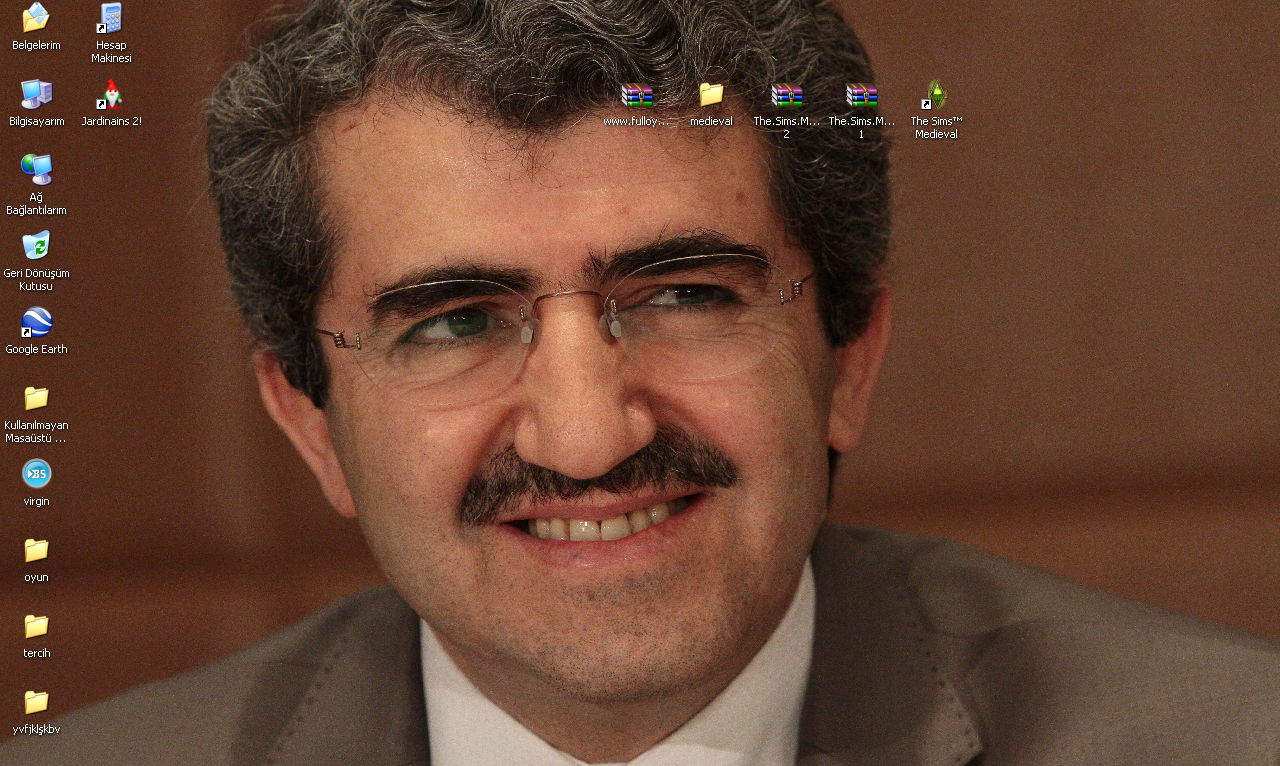Image resolution: width=1280 pixels, height=766 pixels.
Task: Click the 'Geri Dönüşüm Kutusu' label text
Action: pos(36,280)
